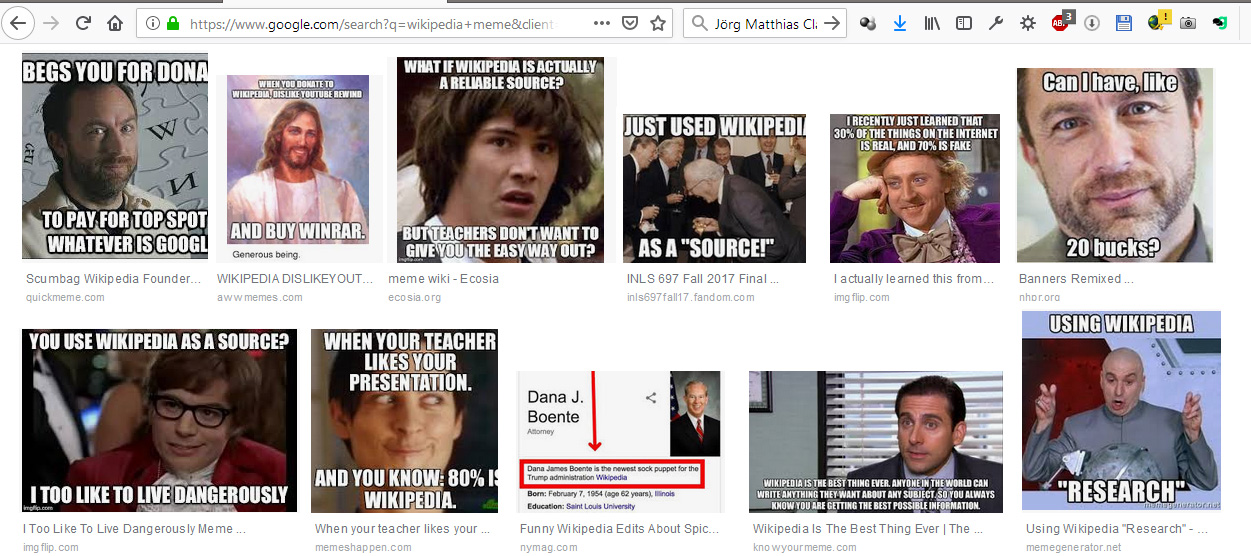Open the page actions three-dot menu
The width and height of the screenshot is (1251, 556).
[x=601, y=23]
